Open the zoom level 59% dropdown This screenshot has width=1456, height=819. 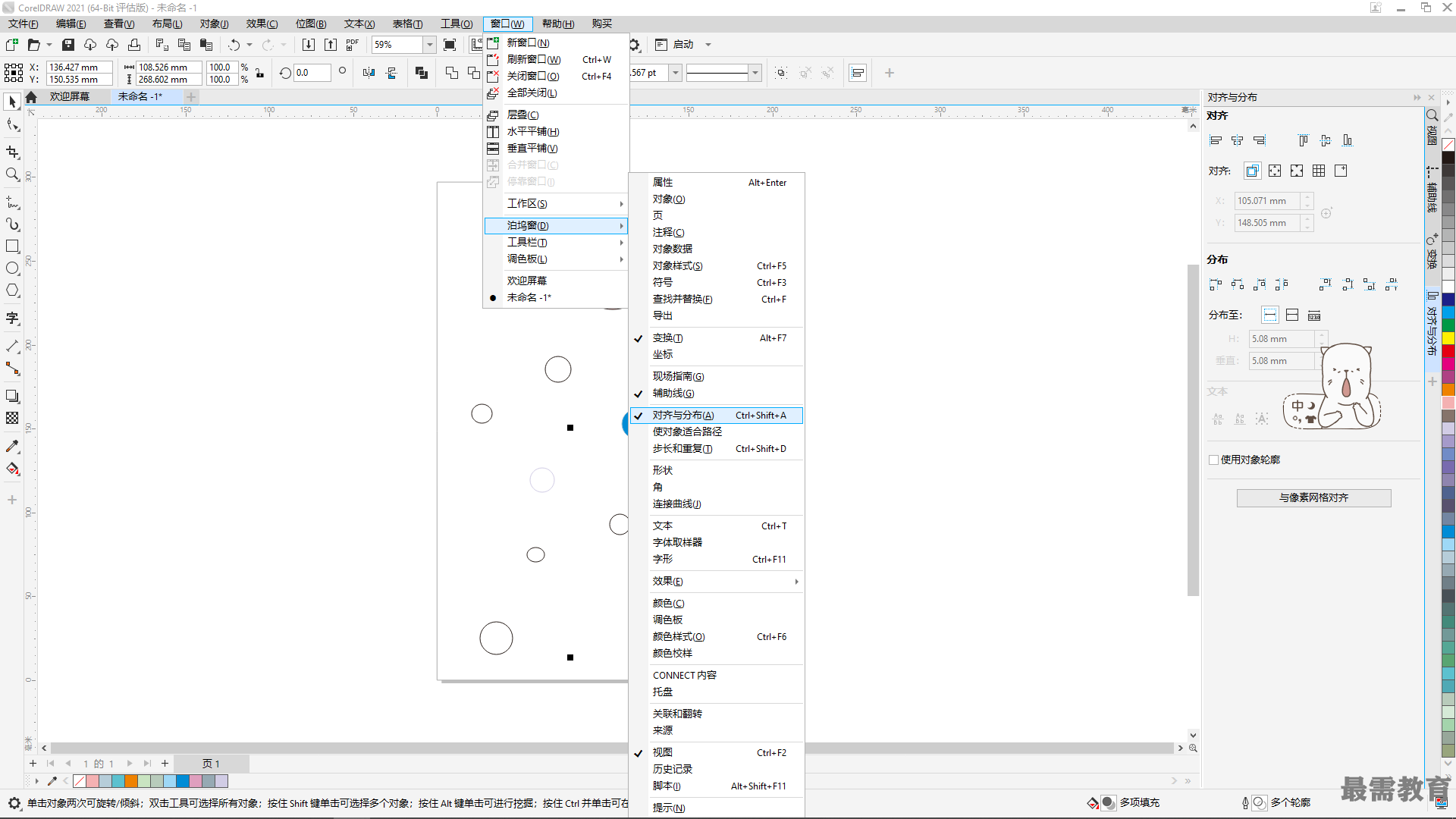coord(429,45)
